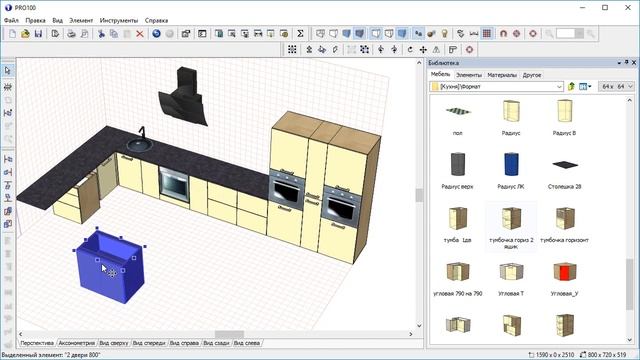Select the Столешка 28 library item
Image resolution: width=640 pixels, height=360 pixels.
[x=564, y=171]
